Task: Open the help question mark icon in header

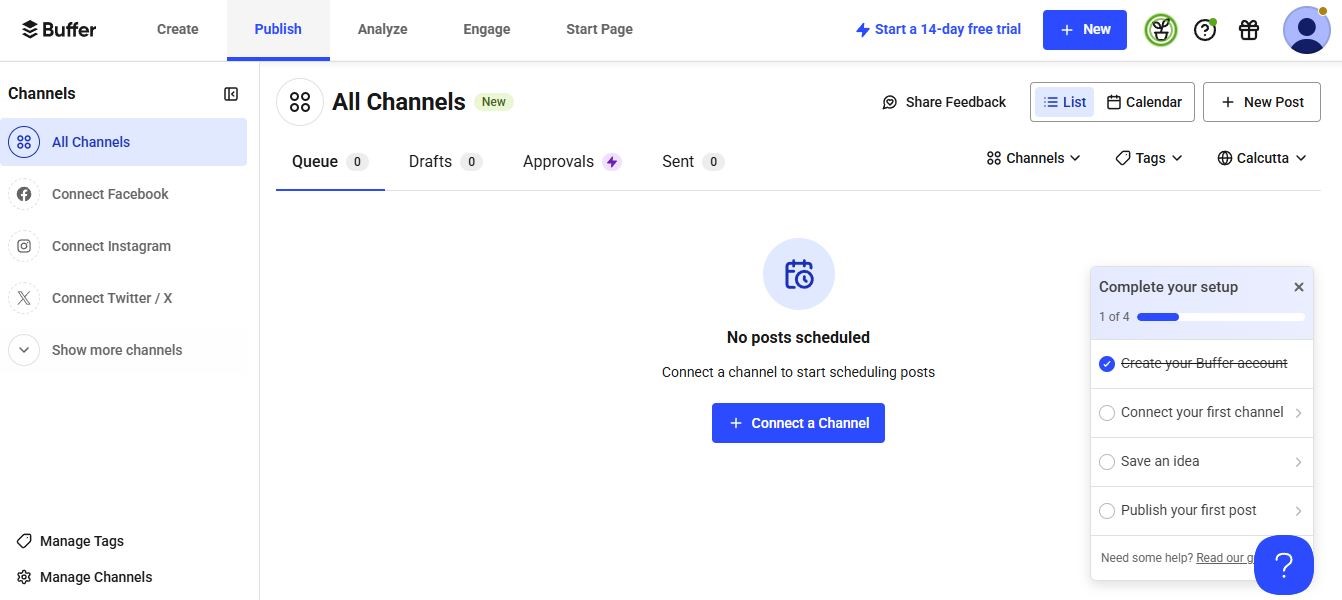Action: 1205,30
